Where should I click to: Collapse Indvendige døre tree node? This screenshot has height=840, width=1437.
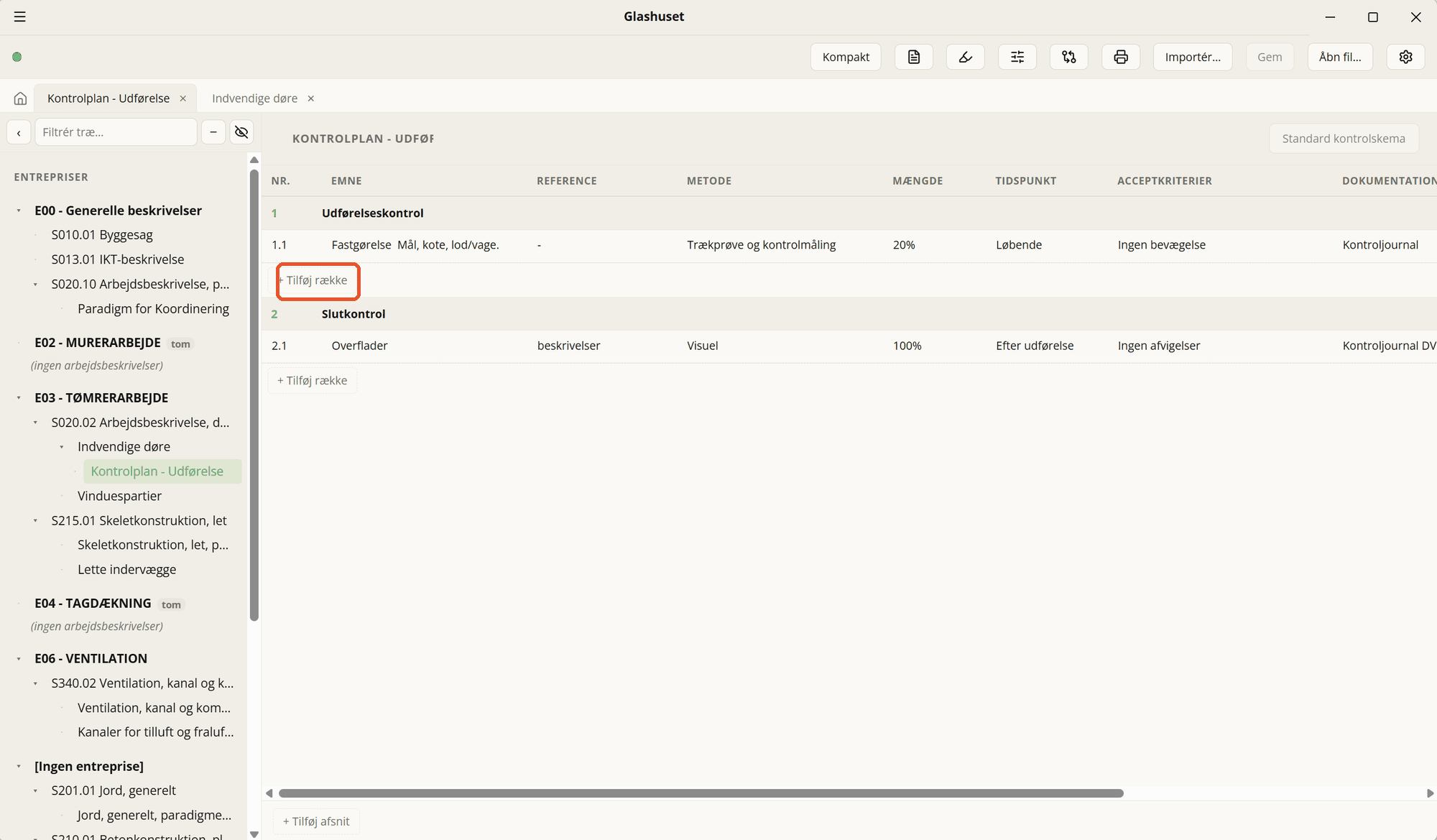click(x=62, y=447)
